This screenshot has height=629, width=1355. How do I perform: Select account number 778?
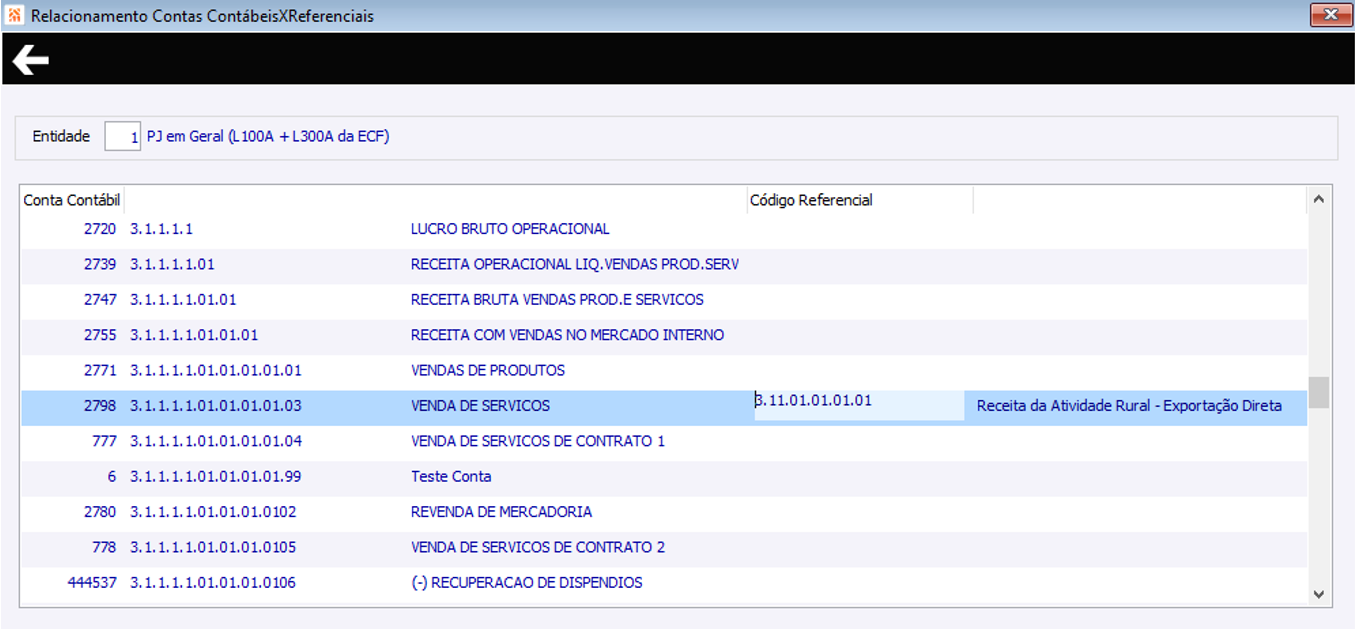click(x=104, y=547)
